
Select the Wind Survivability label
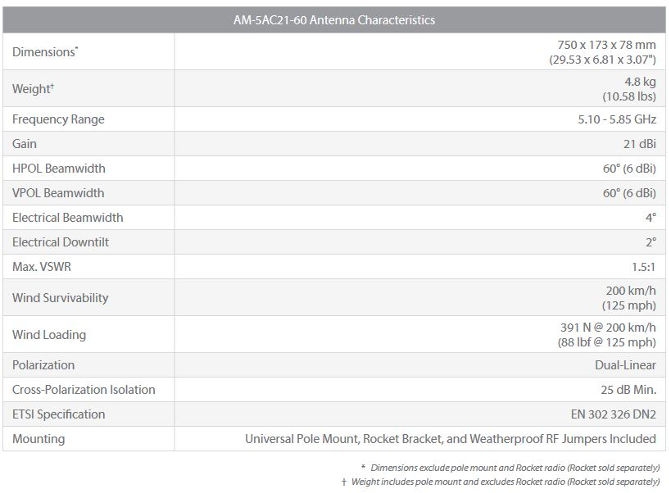[x=60, y=298]
